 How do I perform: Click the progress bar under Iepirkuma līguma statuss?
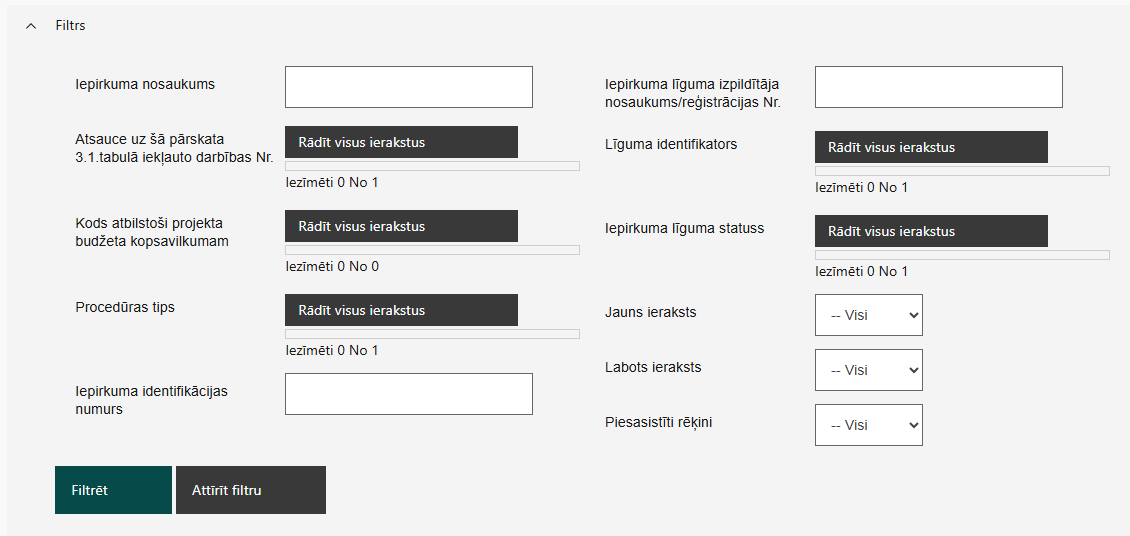click(962, 255)
